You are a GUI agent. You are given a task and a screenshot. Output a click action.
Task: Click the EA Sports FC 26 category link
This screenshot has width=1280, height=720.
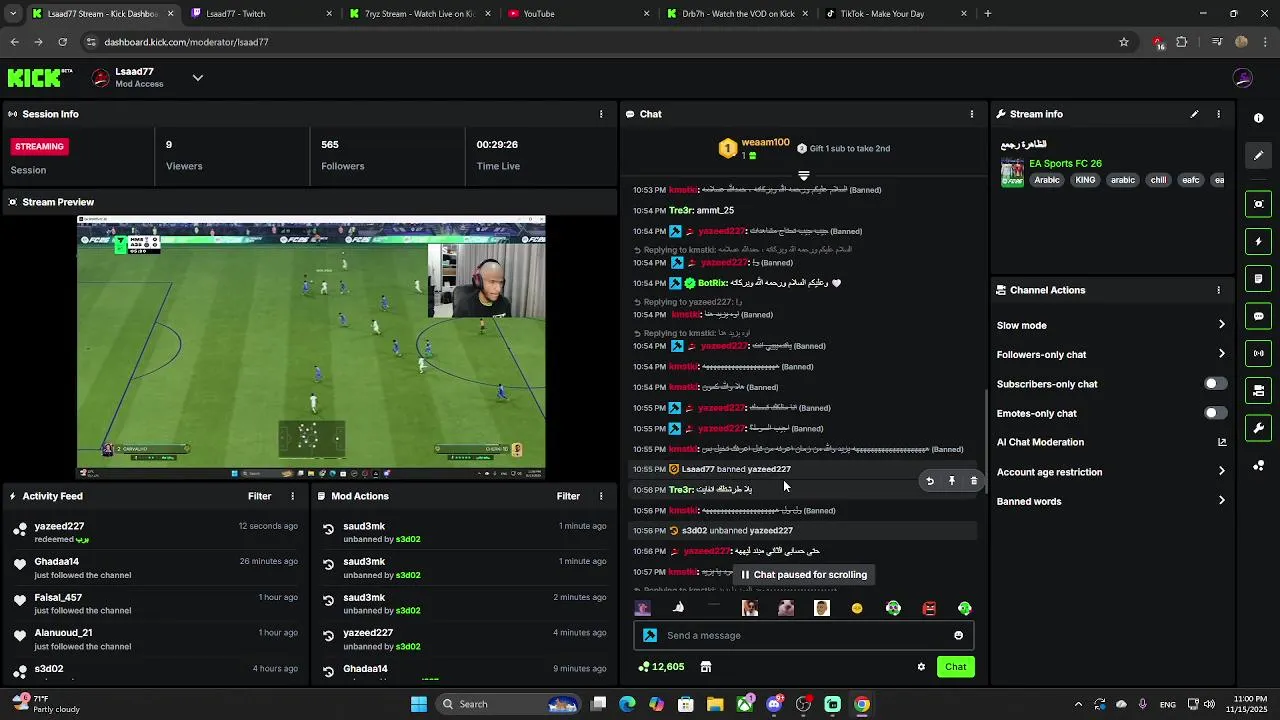click(1065, 163)
